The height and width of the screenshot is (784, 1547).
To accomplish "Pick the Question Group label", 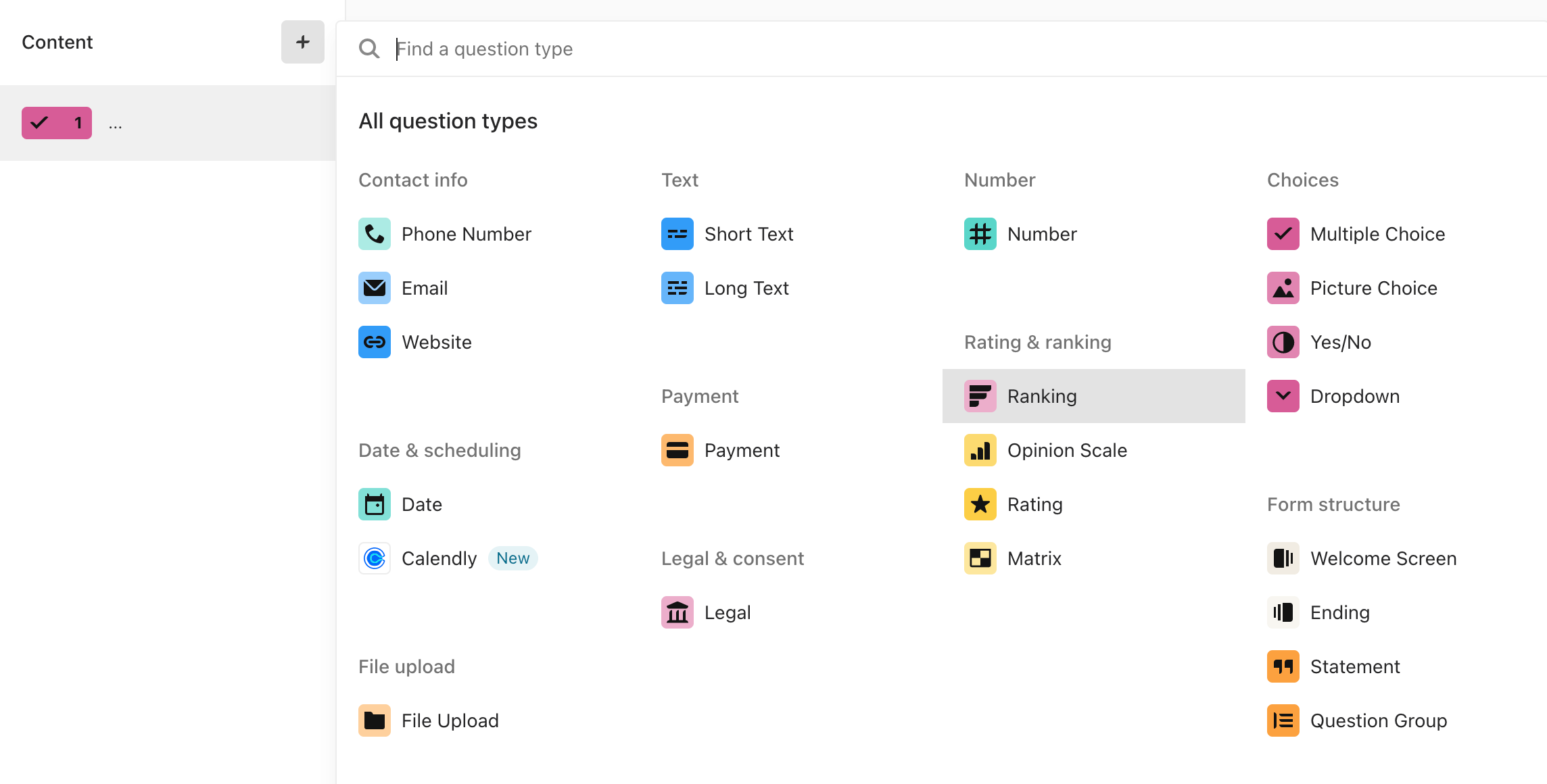I will click(x=1379, y=720).
